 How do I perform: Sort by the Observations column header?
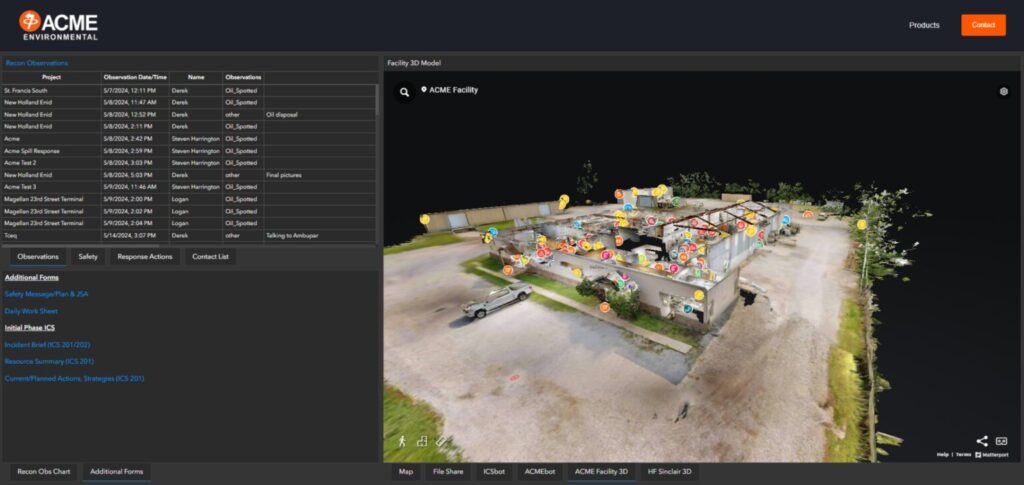pos(243,77)
